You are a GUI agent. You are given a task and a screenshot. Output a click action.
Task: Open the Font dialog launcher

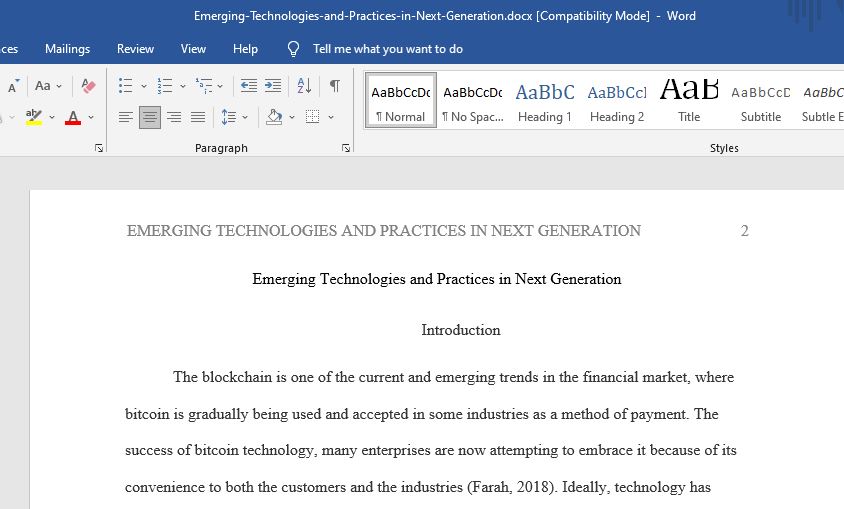99,148
